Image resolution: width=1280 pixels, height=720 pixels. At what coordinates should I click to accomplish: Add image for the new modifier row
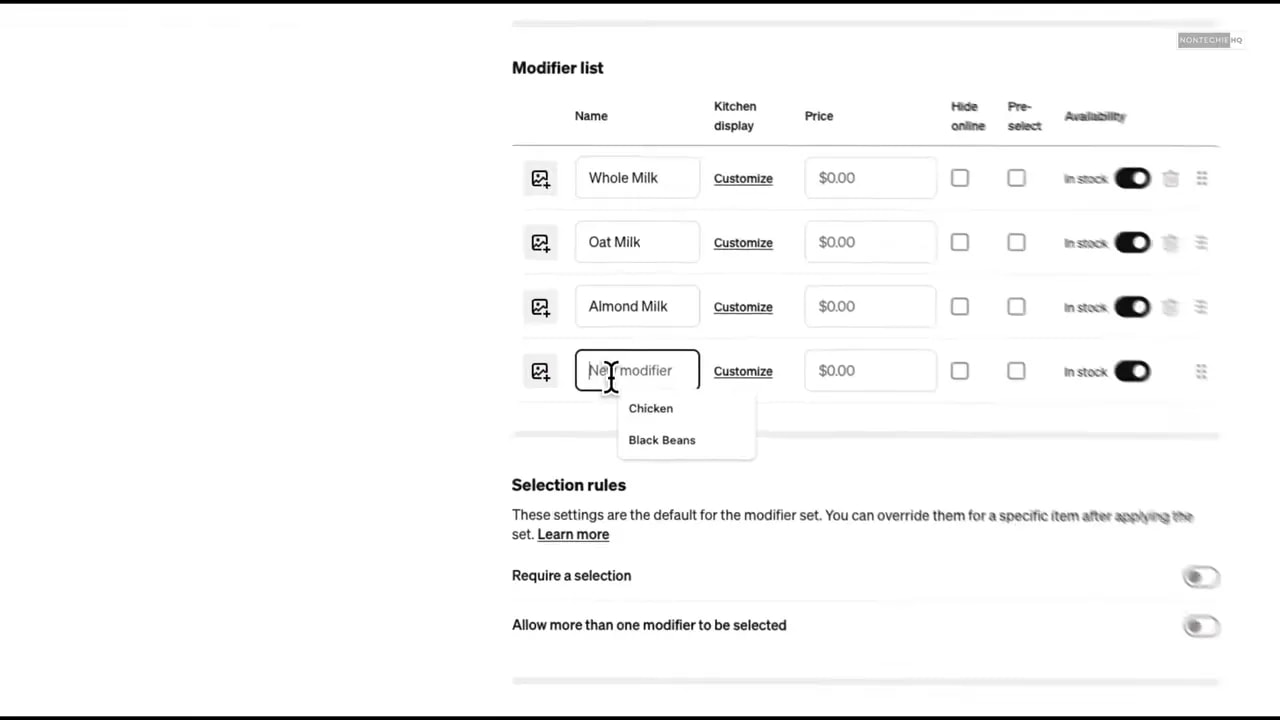click(540, 371)
